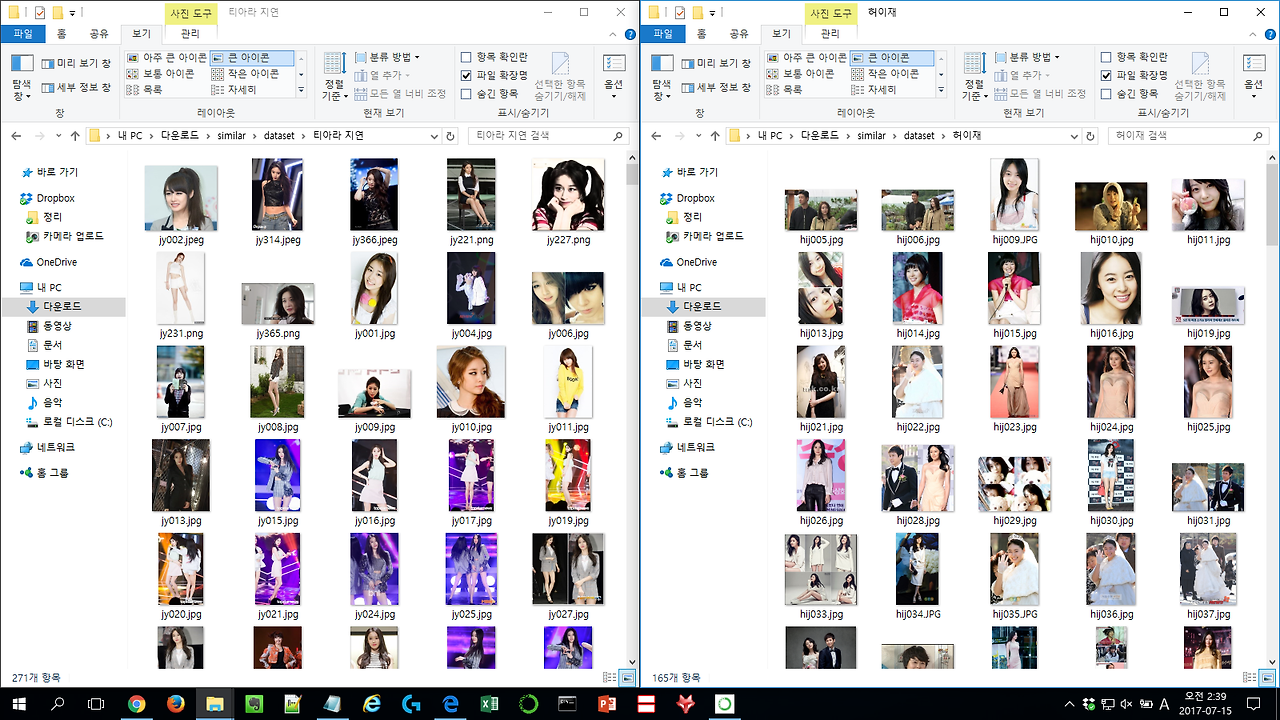Open 파일 tab in 티아라 지연 window
The width and height of the screenshot is (1280, 720).
[22, 34]
